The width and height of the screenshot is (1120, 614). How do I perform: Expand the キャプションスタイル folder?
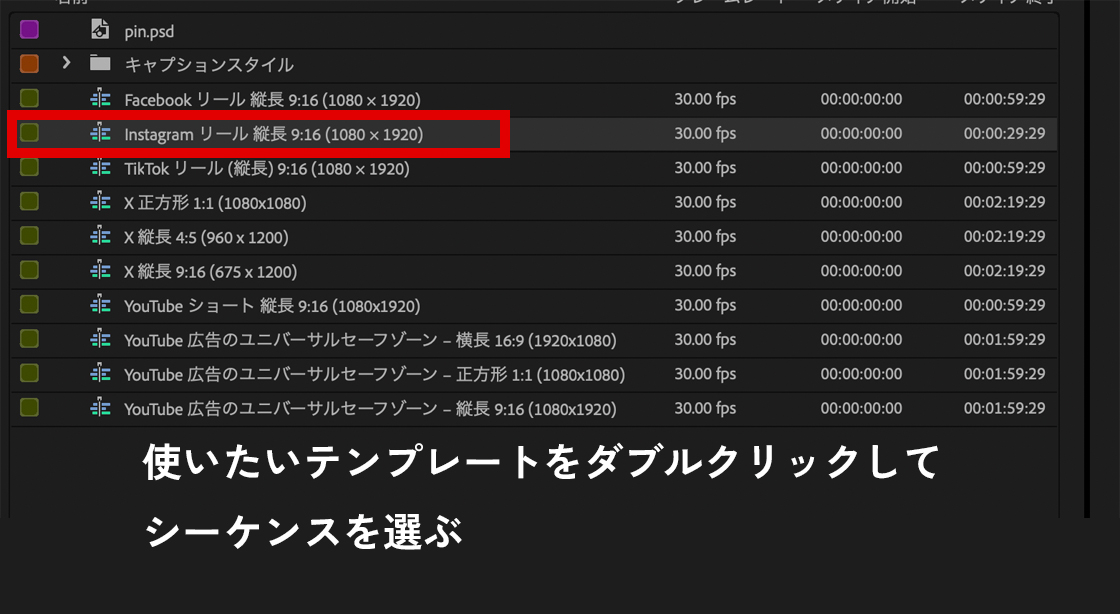66,64
